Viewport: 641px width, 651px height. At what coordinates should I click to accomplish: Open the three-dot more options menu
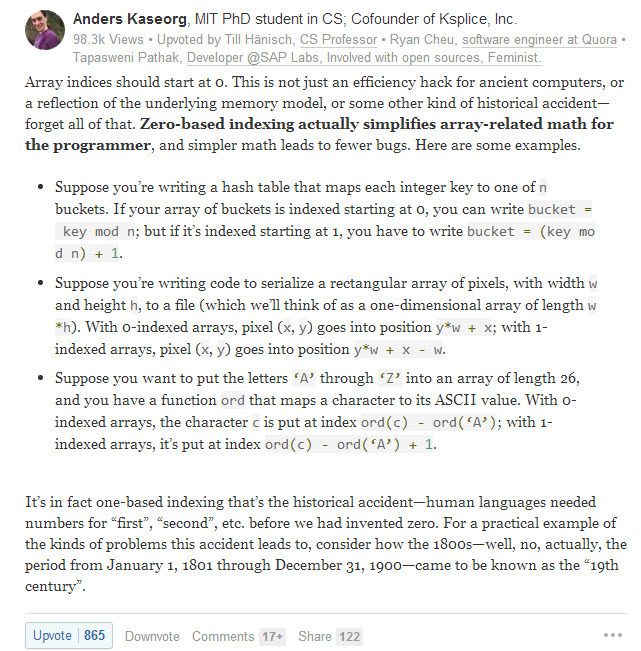pos(612,636)
